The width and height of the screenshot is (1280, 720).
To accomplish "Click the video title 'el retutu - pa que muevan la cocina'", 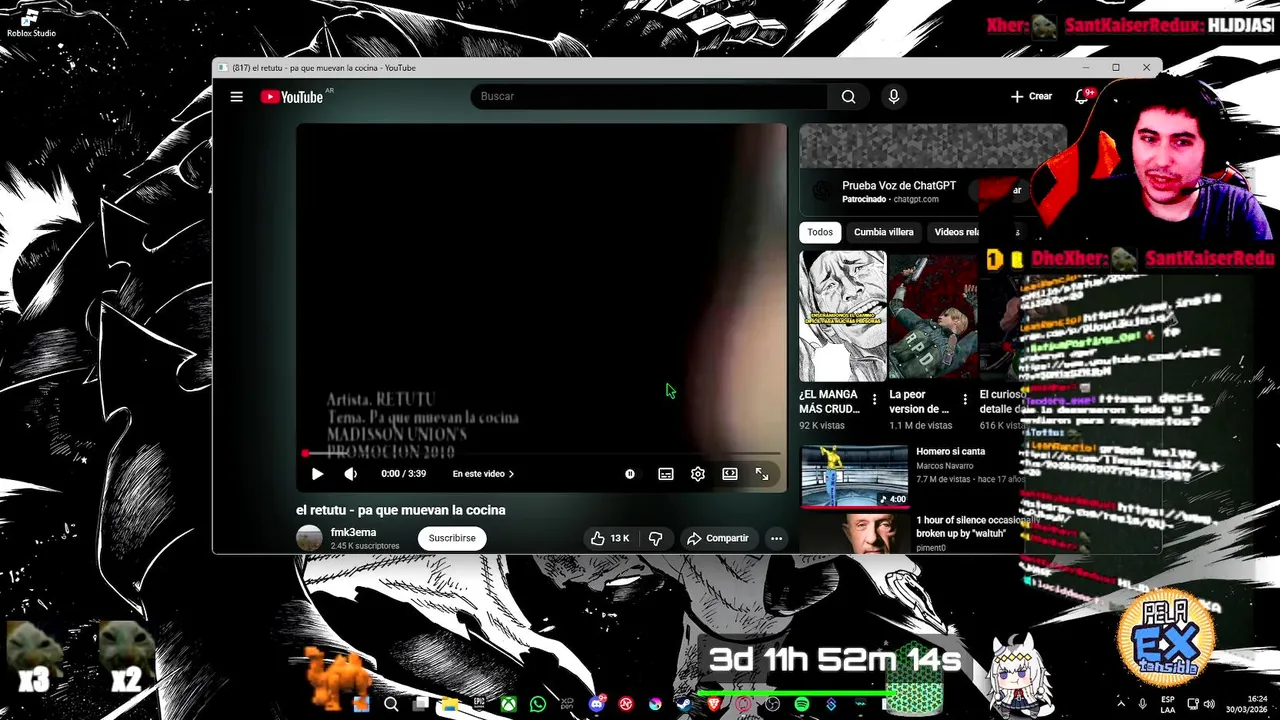I will 401,510.
